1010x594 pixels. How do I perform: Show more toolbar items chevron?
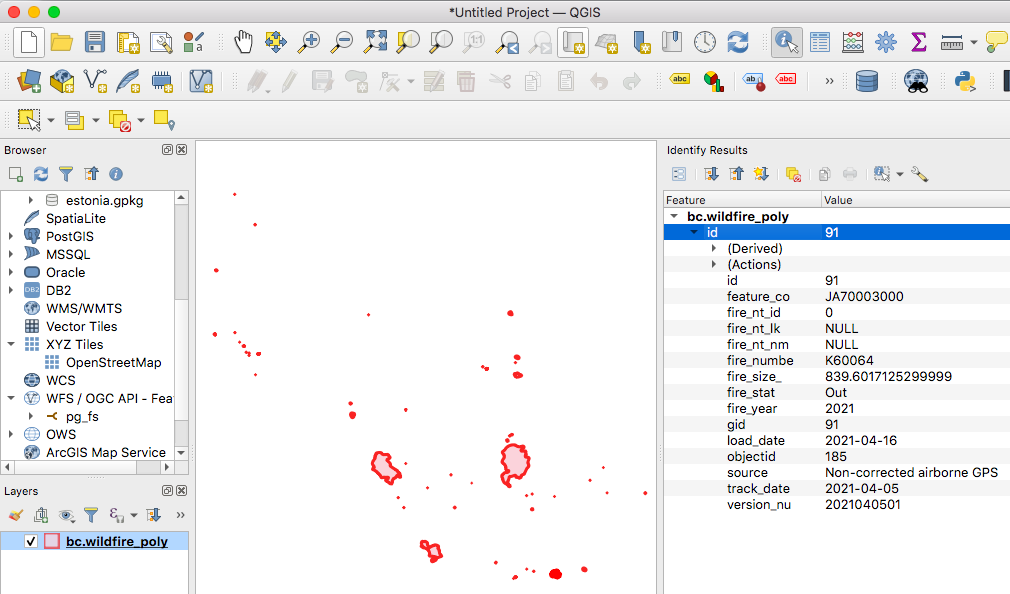(829, 81)
